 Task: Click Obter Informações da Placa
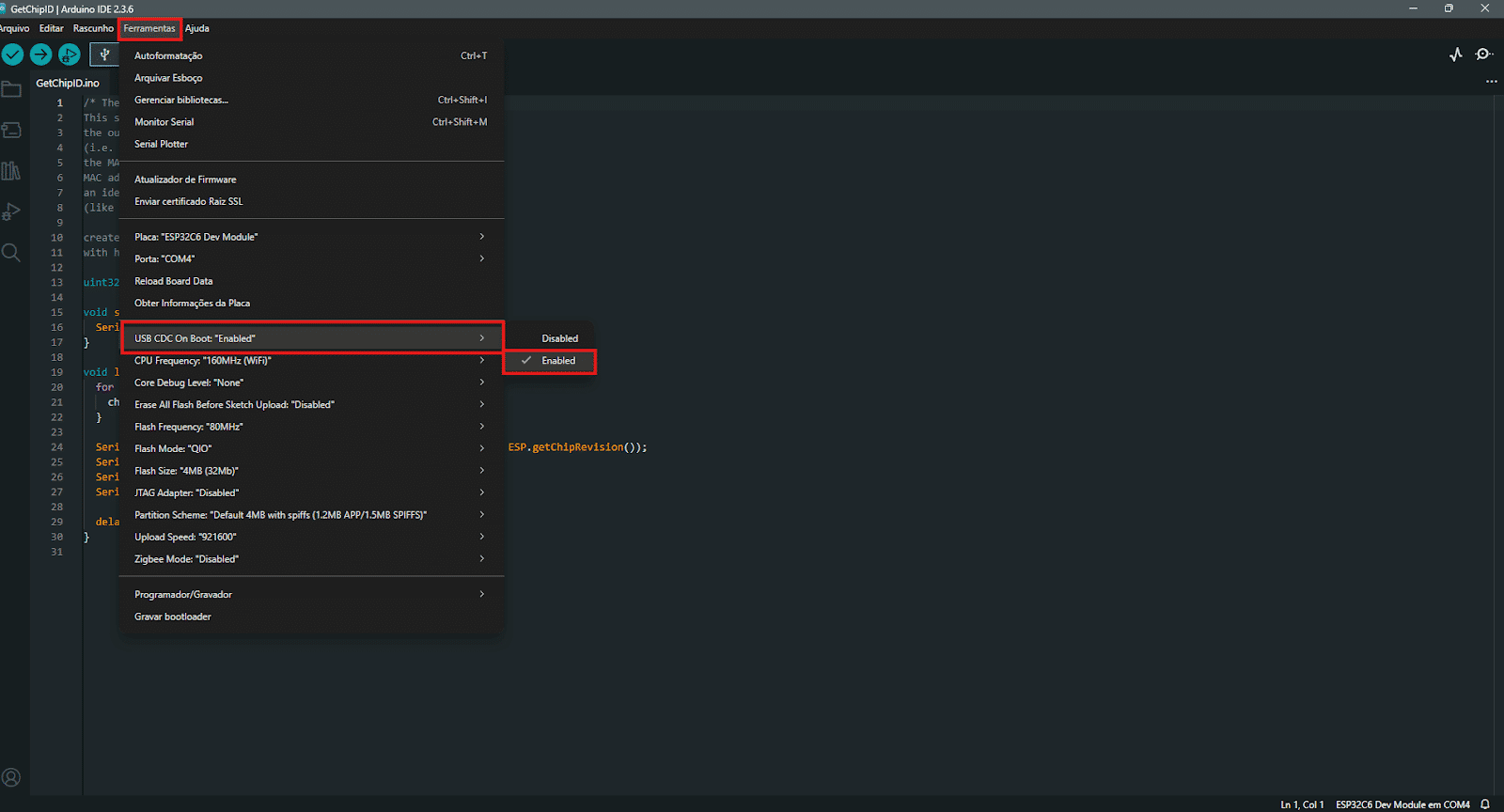click(192, 304)
